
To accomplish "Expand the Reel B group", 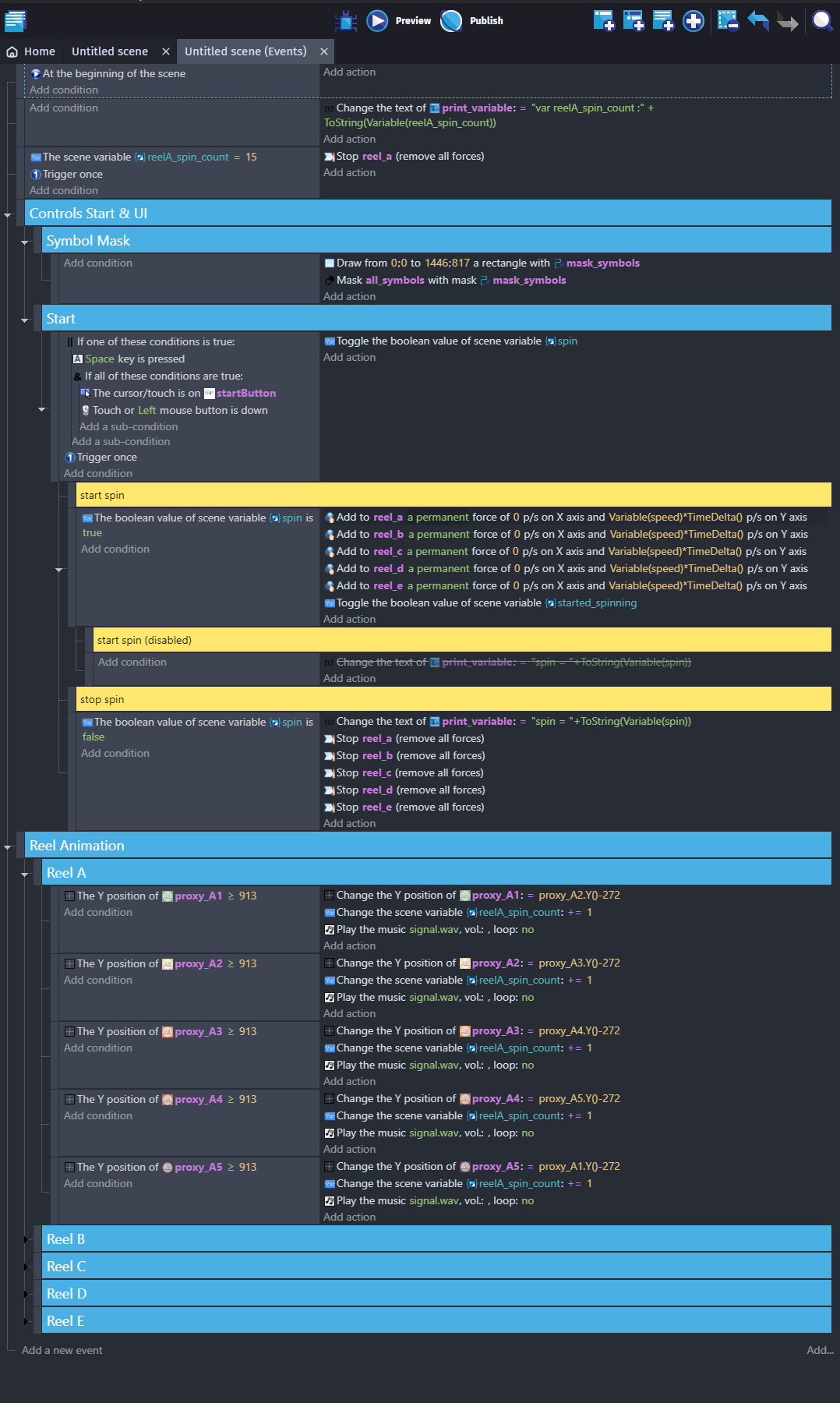I will tap(26, 1239).
